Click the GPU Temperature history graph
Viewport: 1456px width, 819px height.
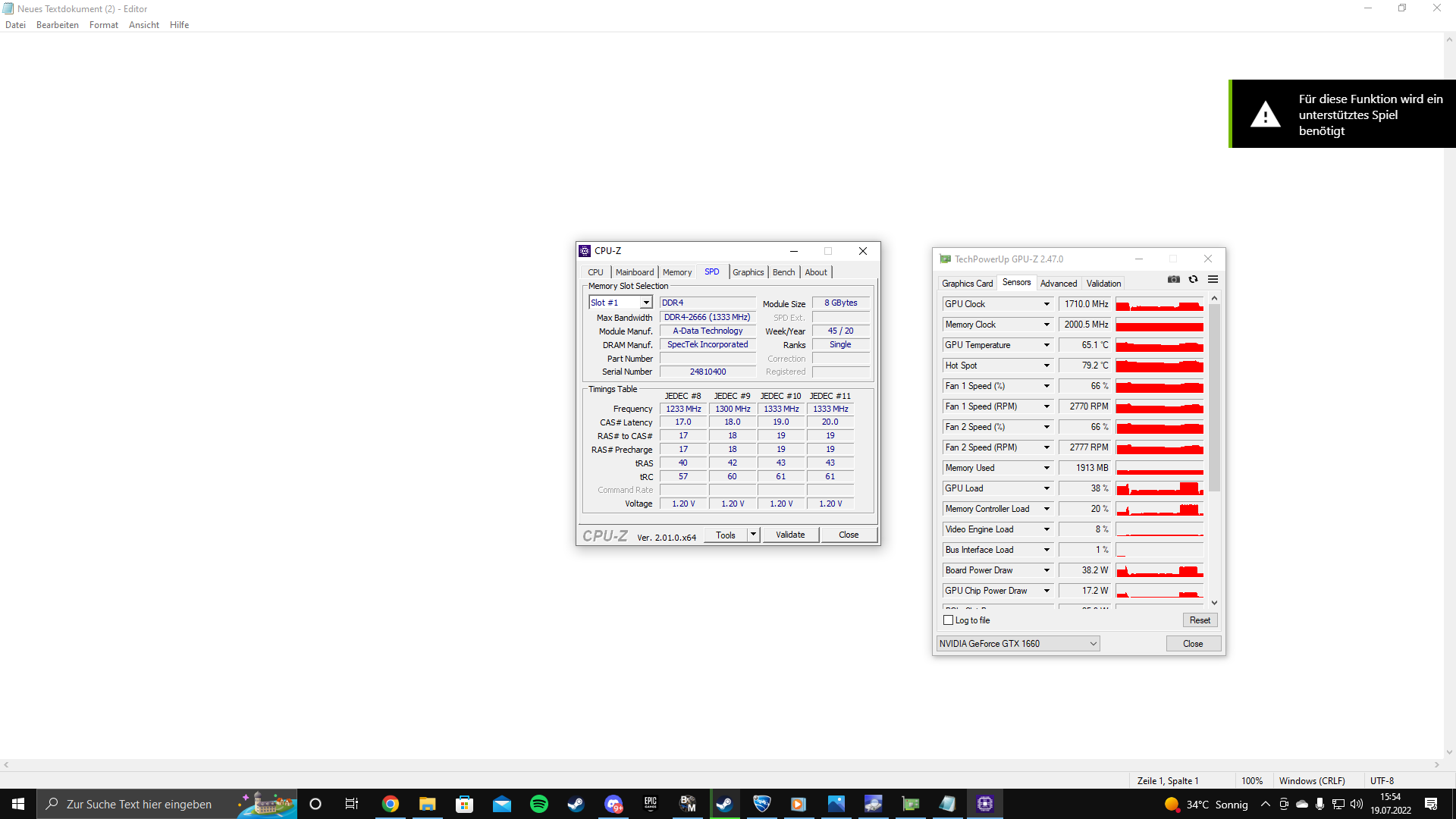[x=1159, y=345]
